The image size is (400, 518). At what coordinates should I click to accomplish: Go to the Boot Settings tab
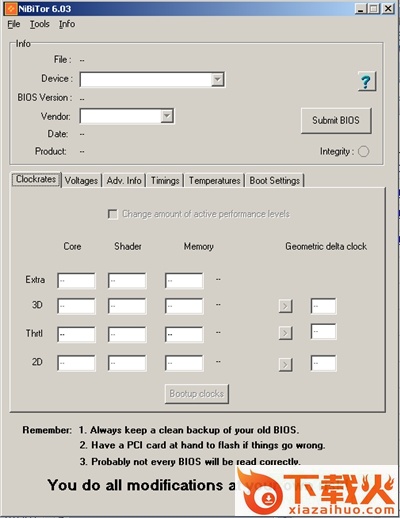click(x=275, y=180)
